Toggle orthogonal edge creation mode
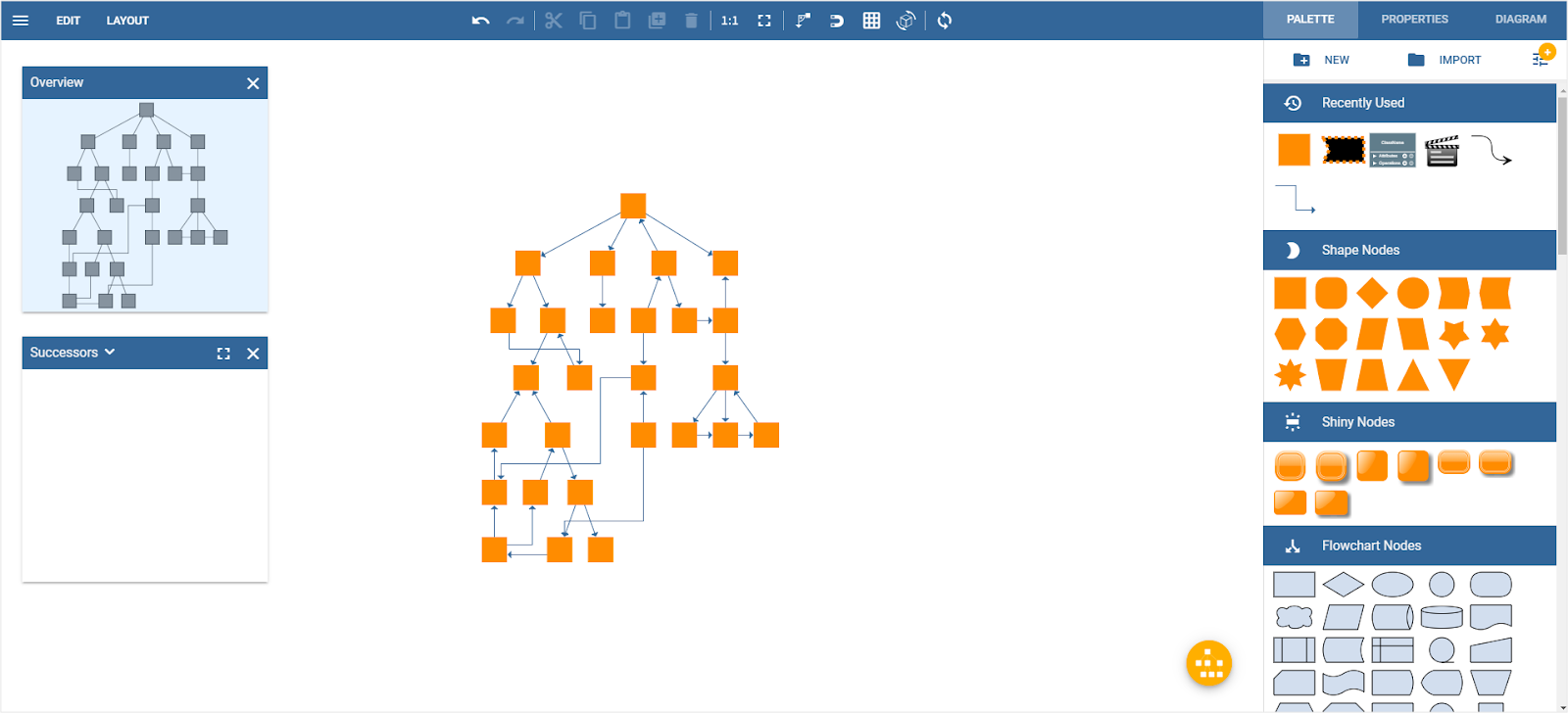 point(803,20)
